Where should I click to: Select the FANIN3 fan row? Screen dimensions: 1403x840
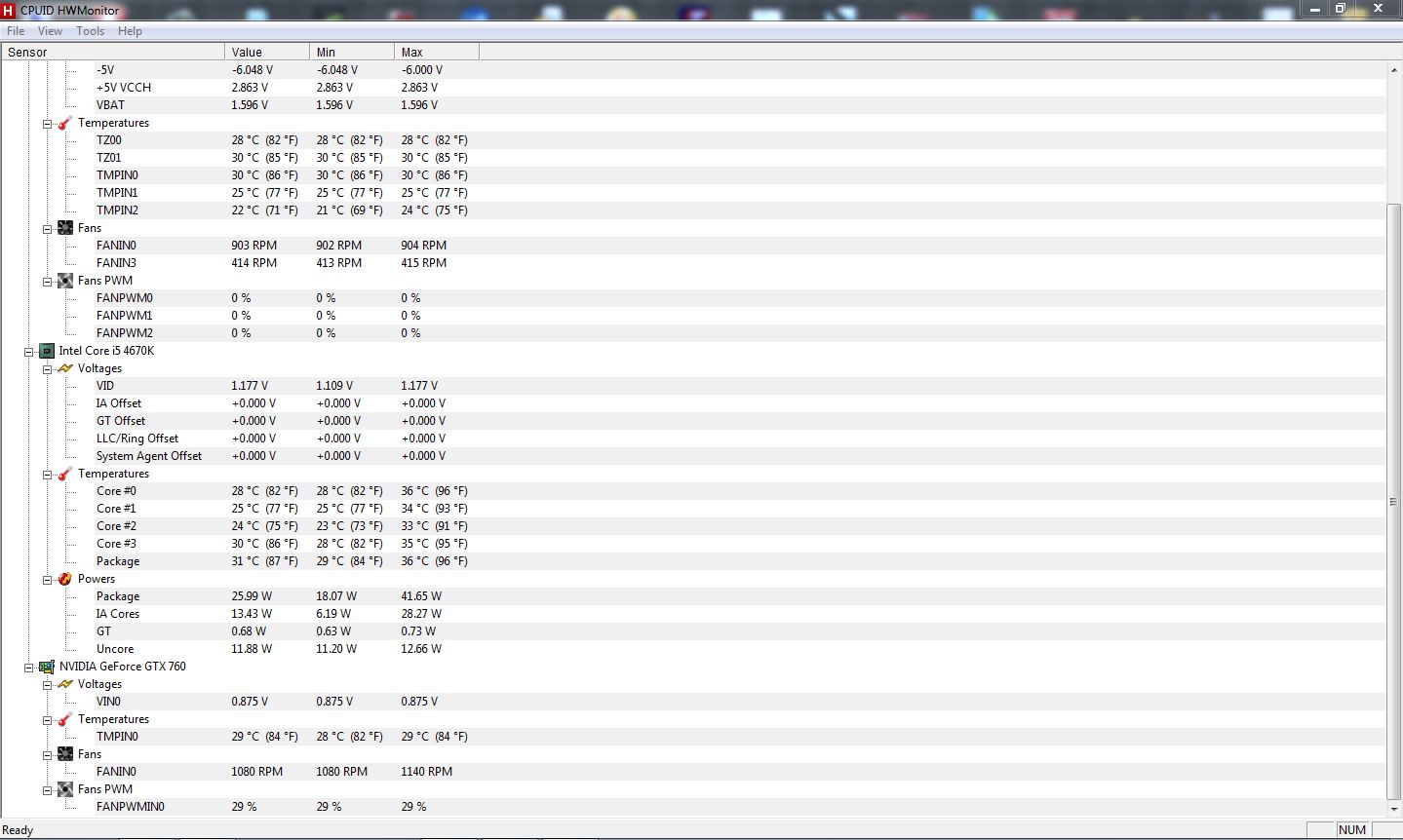(x=693, y=263)
